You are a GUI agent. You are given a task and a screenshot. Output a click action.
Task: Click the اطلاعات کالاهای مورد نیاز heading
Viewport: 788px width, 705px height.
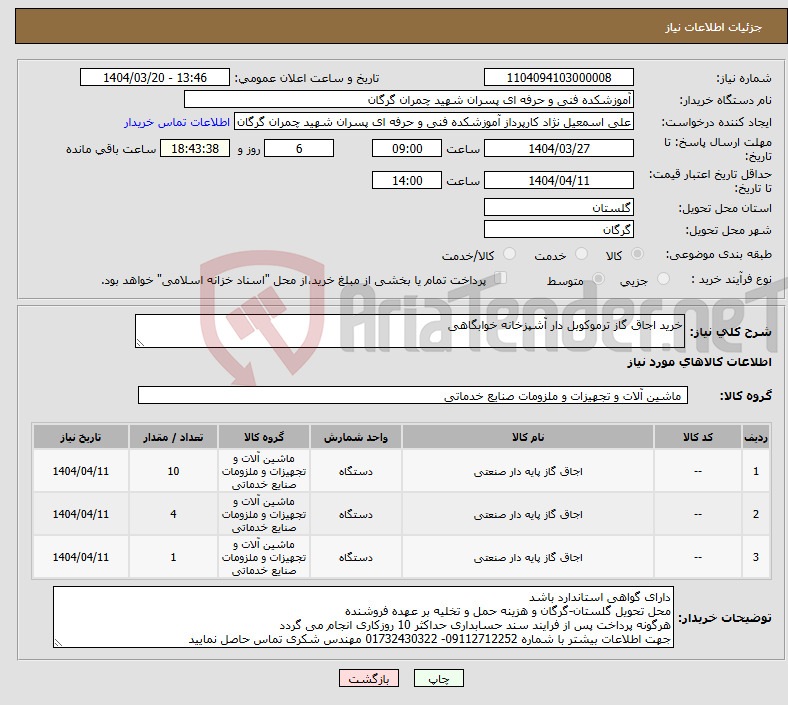[699, 362]
